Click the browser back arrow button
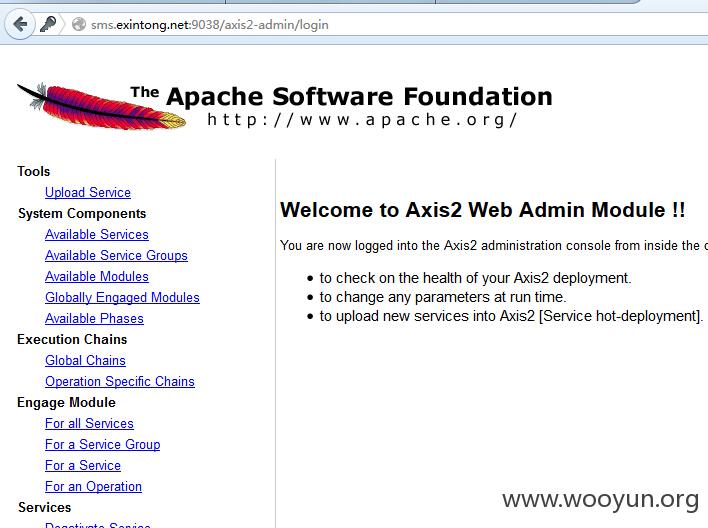Image resolution: width=708 pixels, height=528 pixels. point(20,24)
